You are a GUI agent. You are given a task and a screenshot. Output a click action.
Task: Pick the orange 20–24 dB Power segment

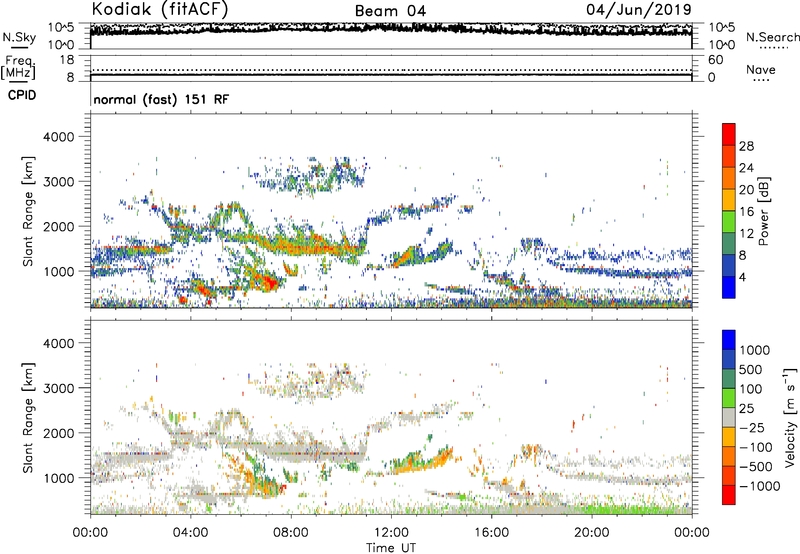(729, 179)
